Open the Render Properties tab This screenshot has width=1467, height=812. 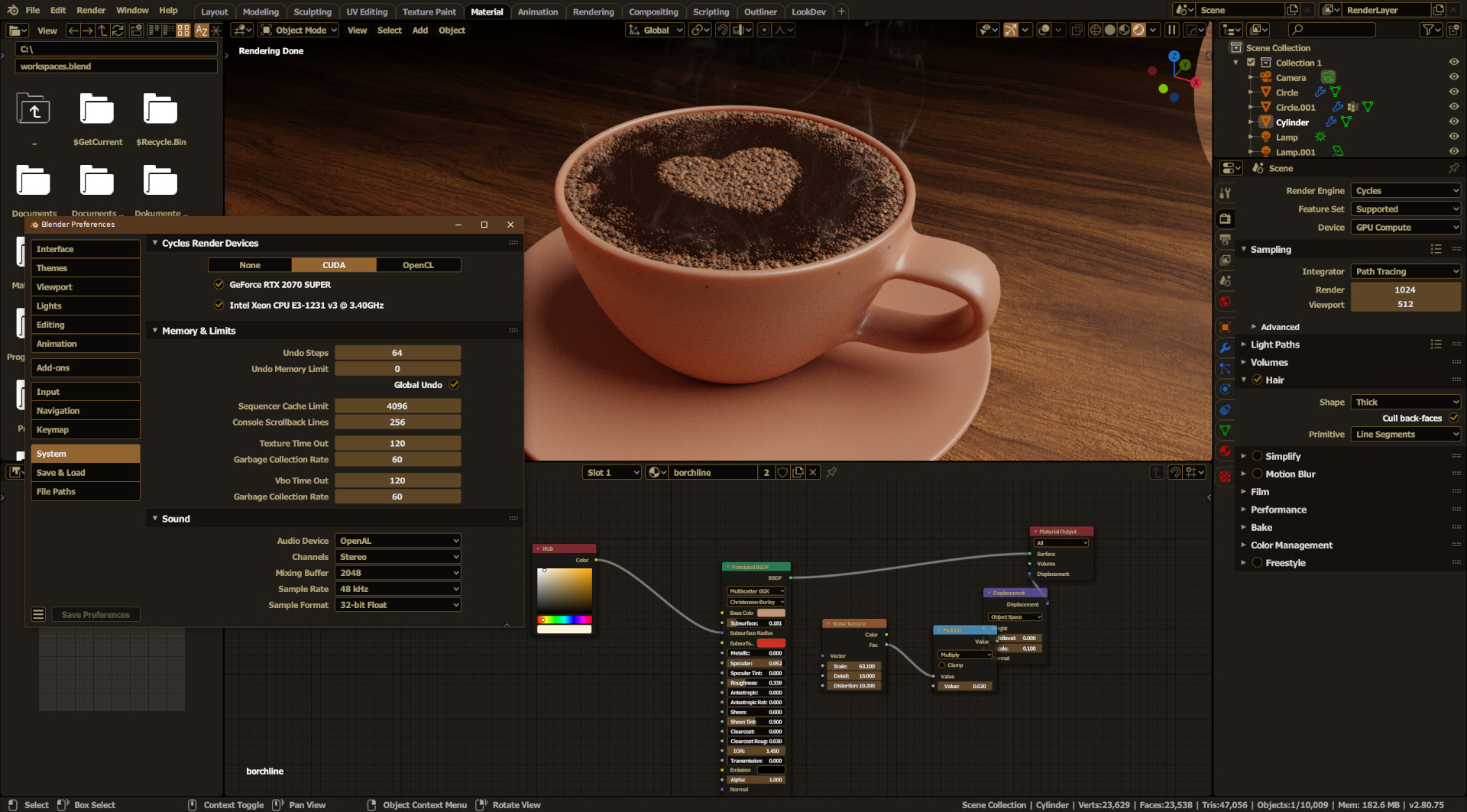pyautogui.click(x=1226, y=218)
